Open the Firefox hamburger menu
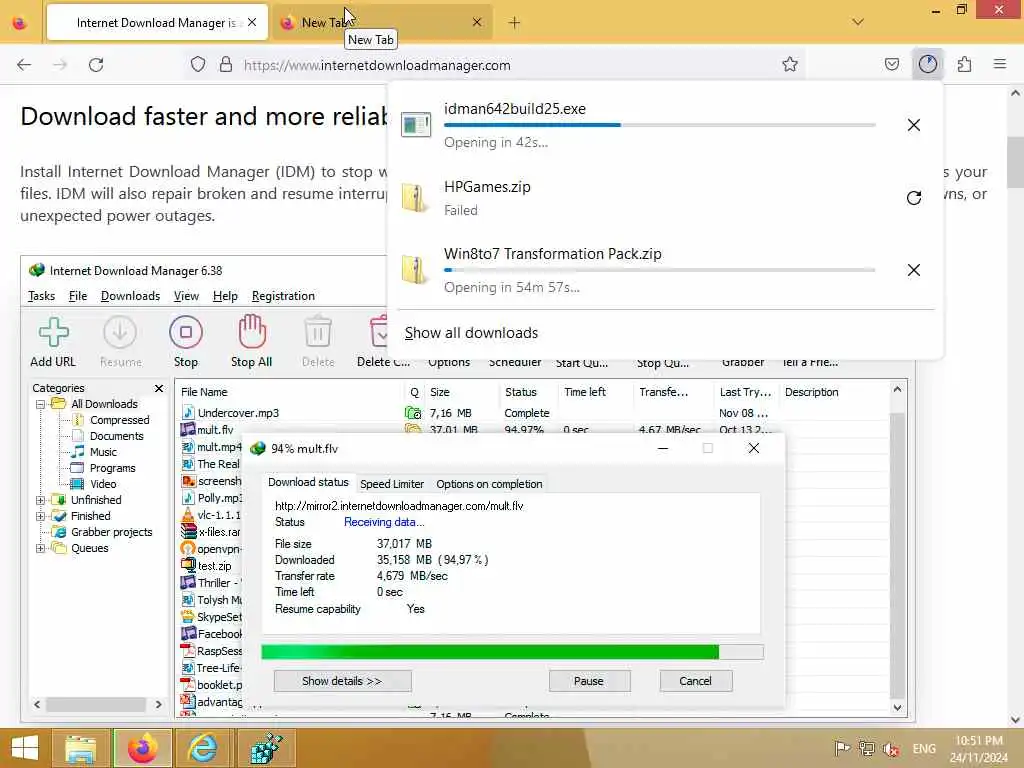This screenshot has height=768, width=1024. pos(999,64)
